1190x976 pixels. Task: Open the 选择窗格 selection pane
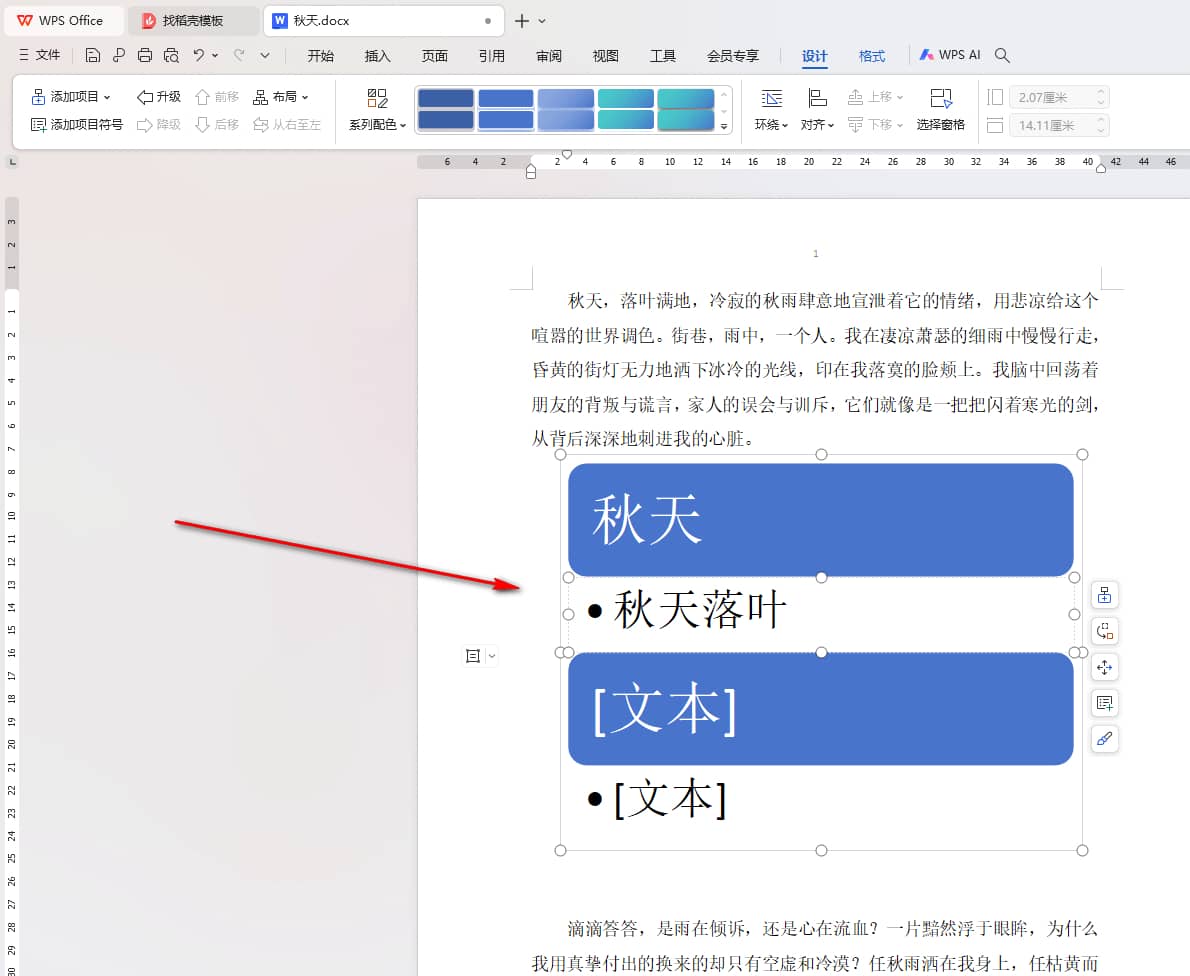tap(940, 110)
